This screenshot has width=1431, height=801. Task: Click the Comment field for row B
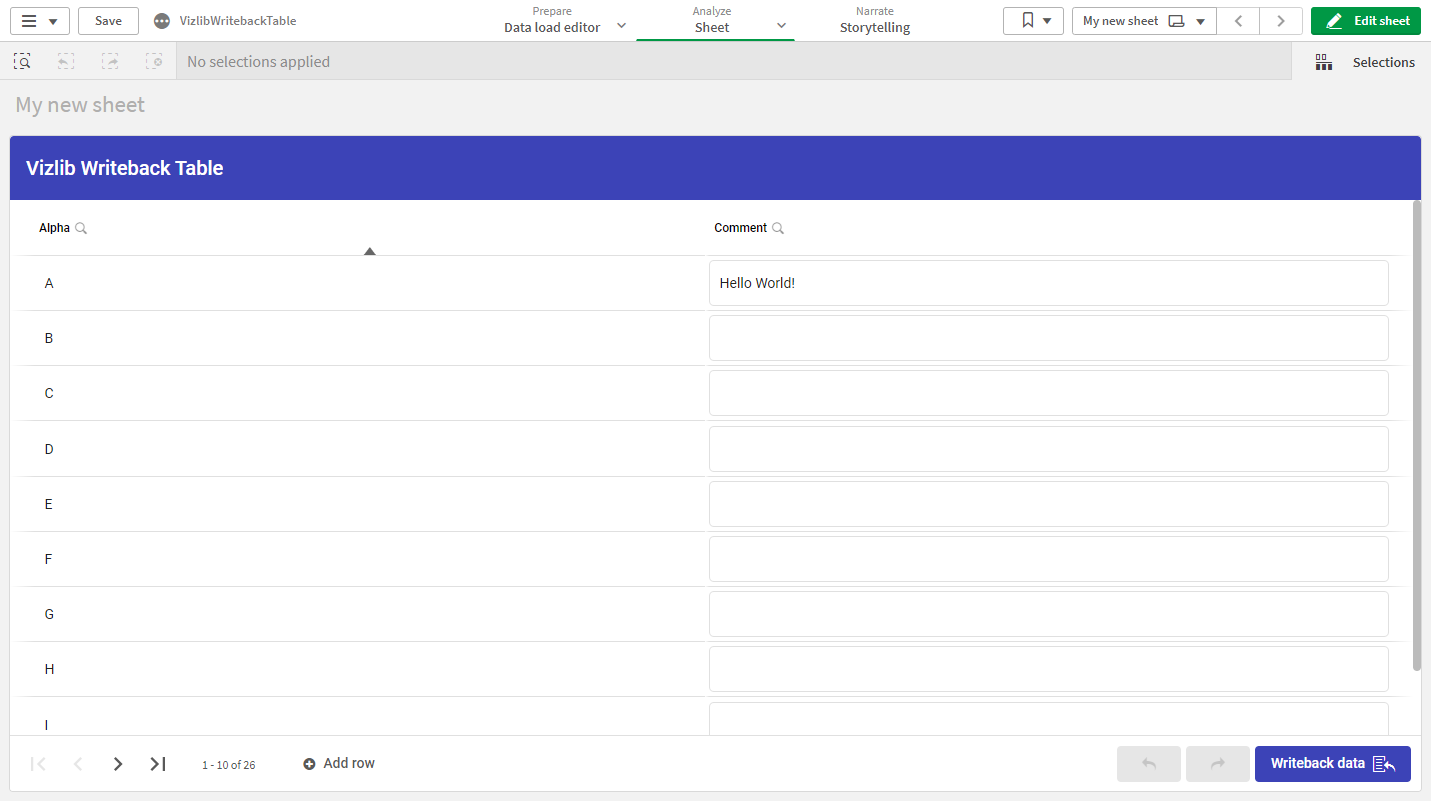click(1049, 338)
